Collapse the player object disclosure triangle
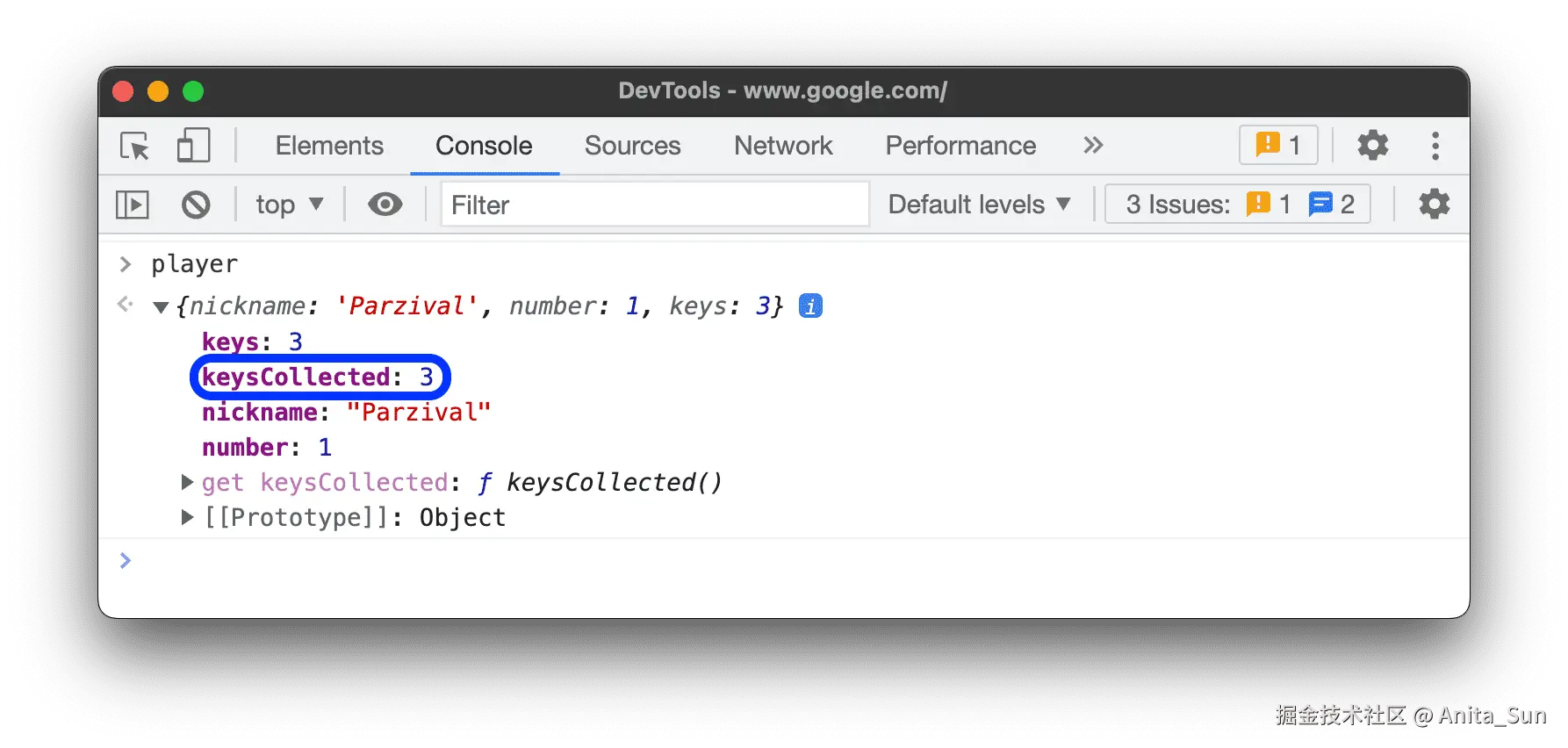This screenshot has height=748, width=1568. pyautogui.click(x=161, y=307)
